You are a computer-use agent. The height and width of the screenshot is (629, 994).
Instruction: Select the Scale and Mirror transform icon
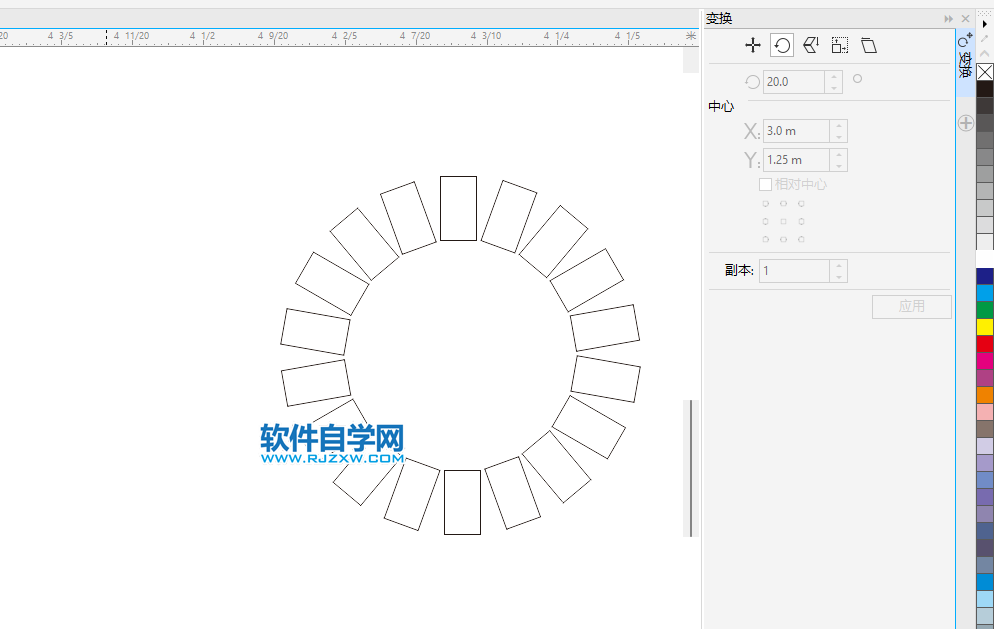click(x=810, y=44)
